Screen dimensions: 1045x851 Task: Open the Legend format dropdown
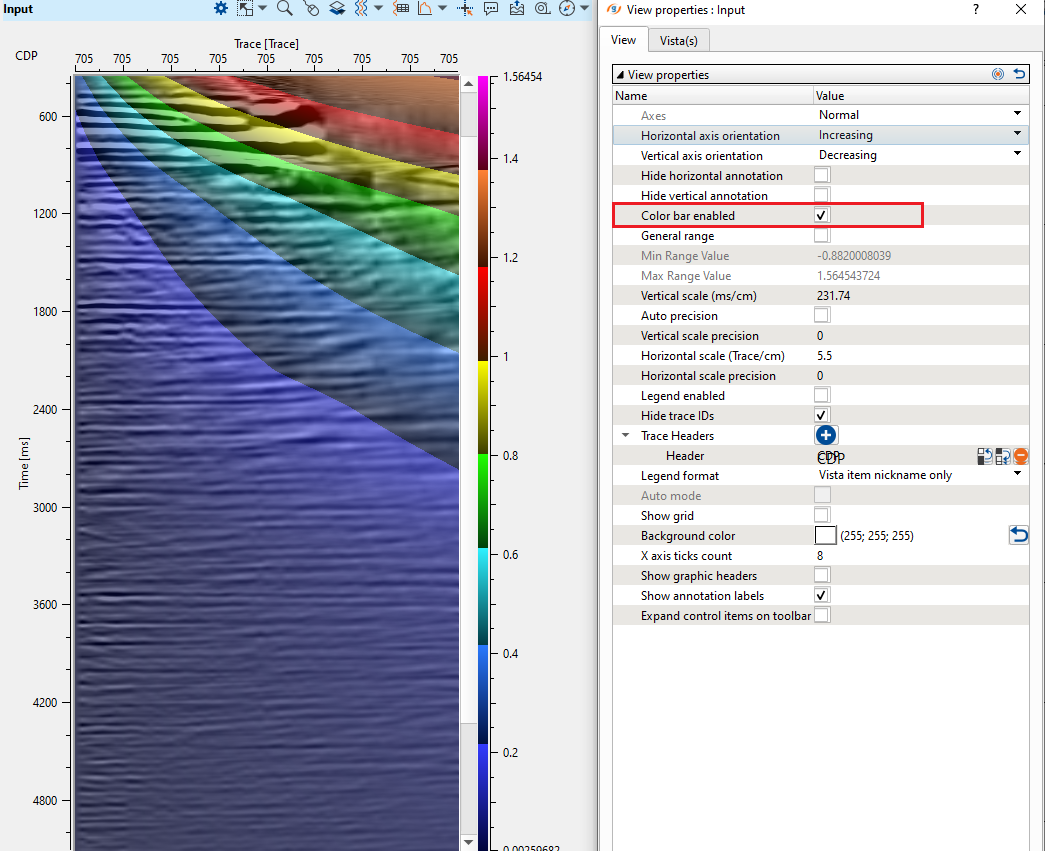point(1017,474)
